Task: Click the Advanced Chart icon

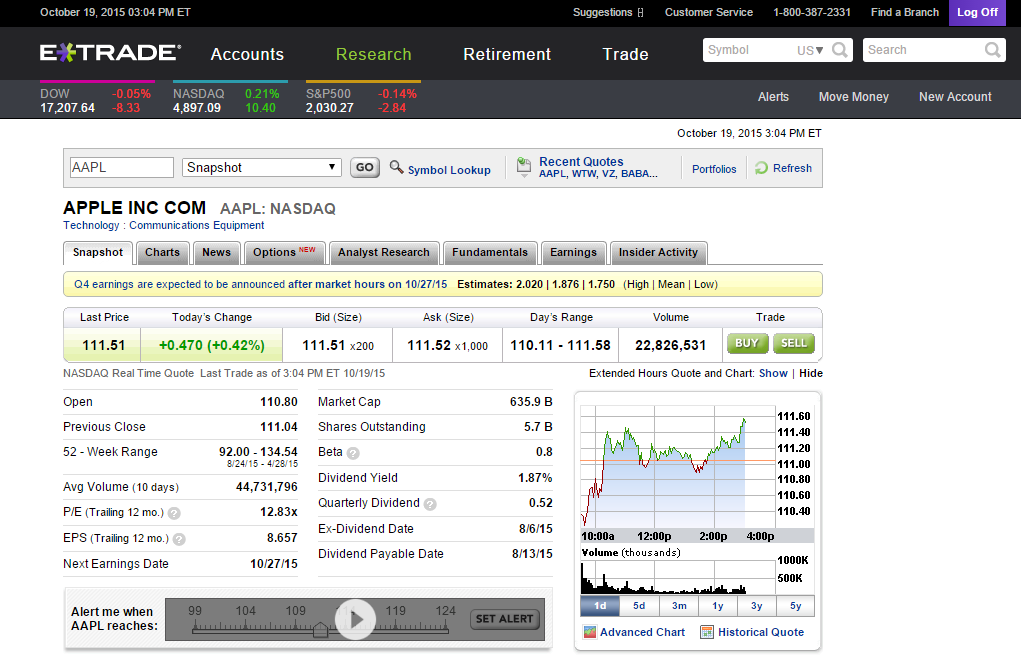Action: 590,632
